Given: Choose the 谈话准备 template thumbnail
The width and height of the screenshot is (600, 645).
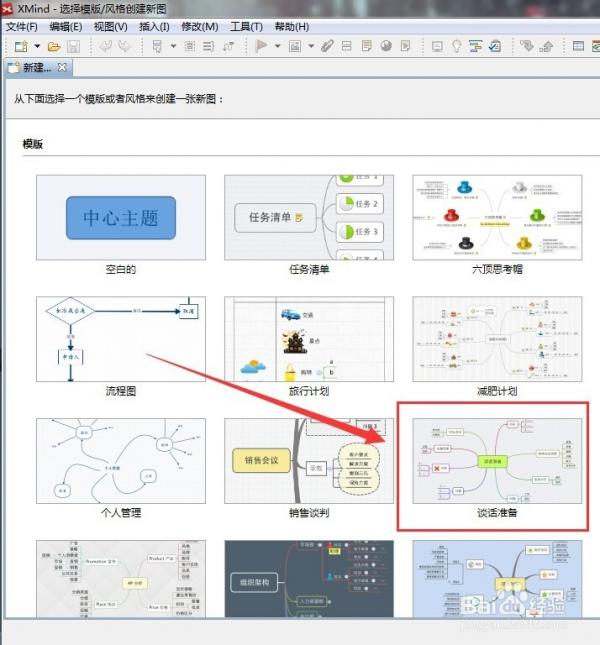Looking at the screenshot, I should coord(497,461).
